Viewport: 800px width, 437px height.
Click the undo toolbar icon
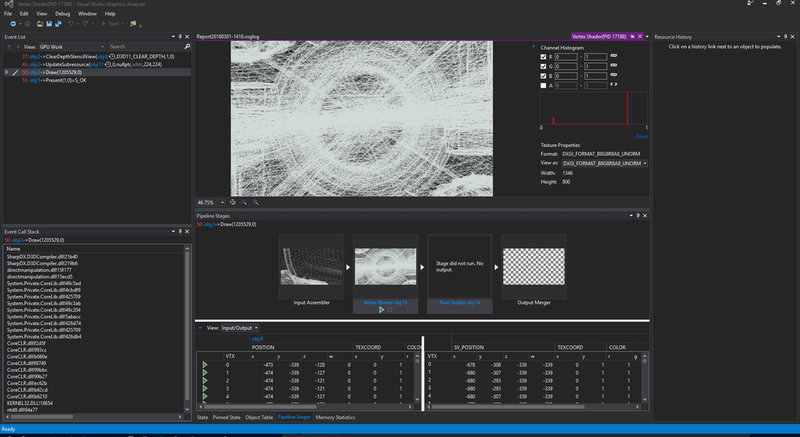[70, 23]
